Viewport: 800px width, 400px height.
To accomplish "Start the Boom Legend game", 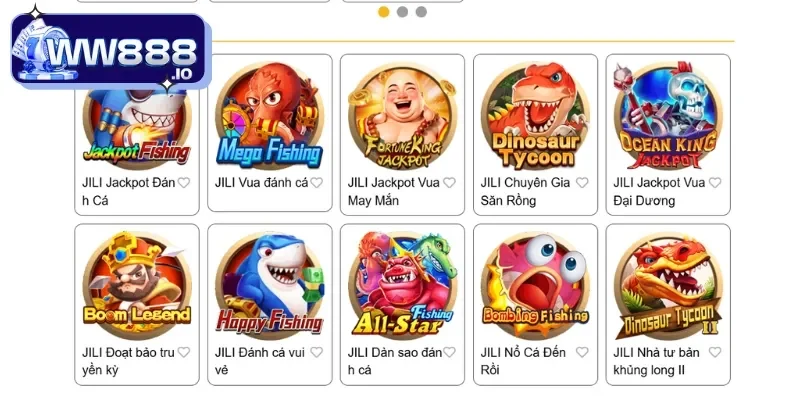I will tap(137, 285).
